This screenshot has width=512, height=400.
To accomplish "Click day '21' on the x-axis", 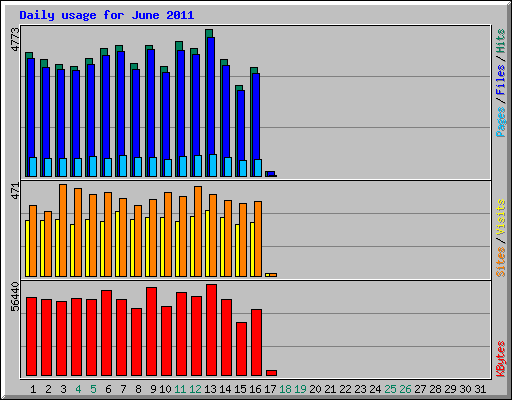I will [x=330, y=389].
